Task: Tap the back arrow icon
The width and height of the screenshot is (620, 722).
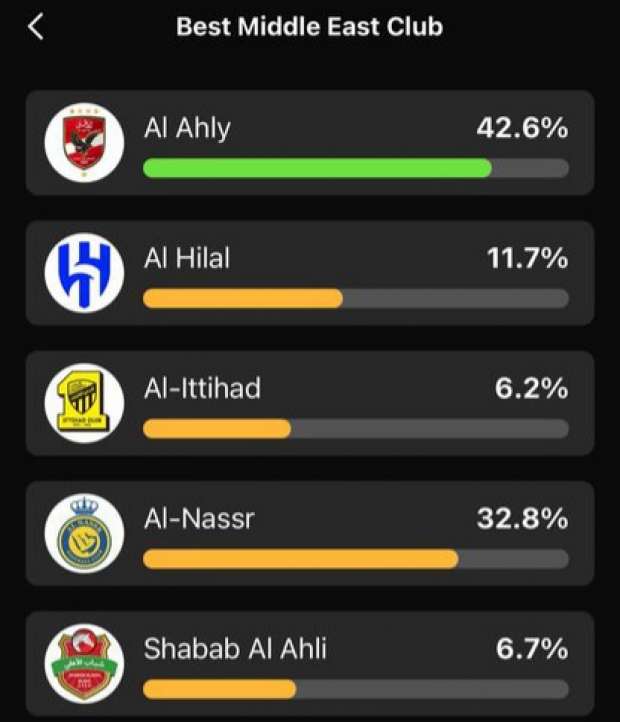Action: click(36, 27)
